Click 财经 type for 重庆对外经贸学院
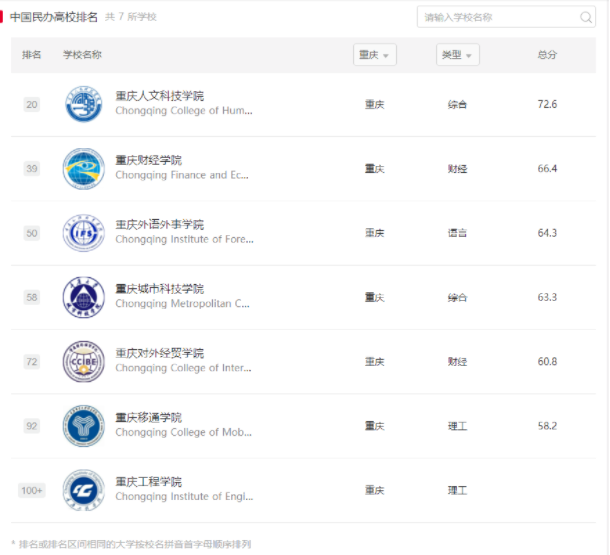The width and height of the screenshot is (610, 555). click(x=457, y=362)
